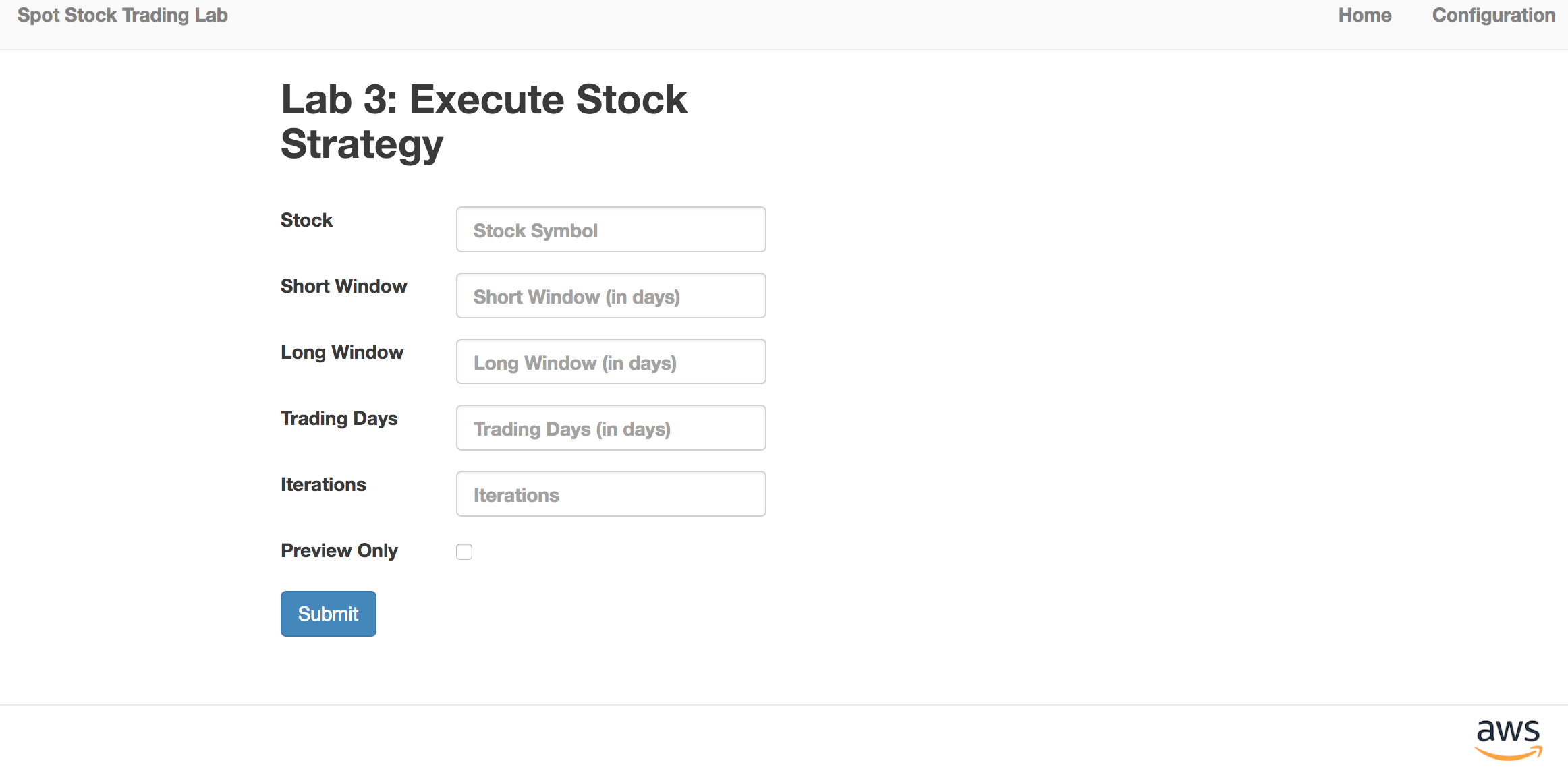
Task: Click the Iterations input field
Action: click(x=612, y=494)
